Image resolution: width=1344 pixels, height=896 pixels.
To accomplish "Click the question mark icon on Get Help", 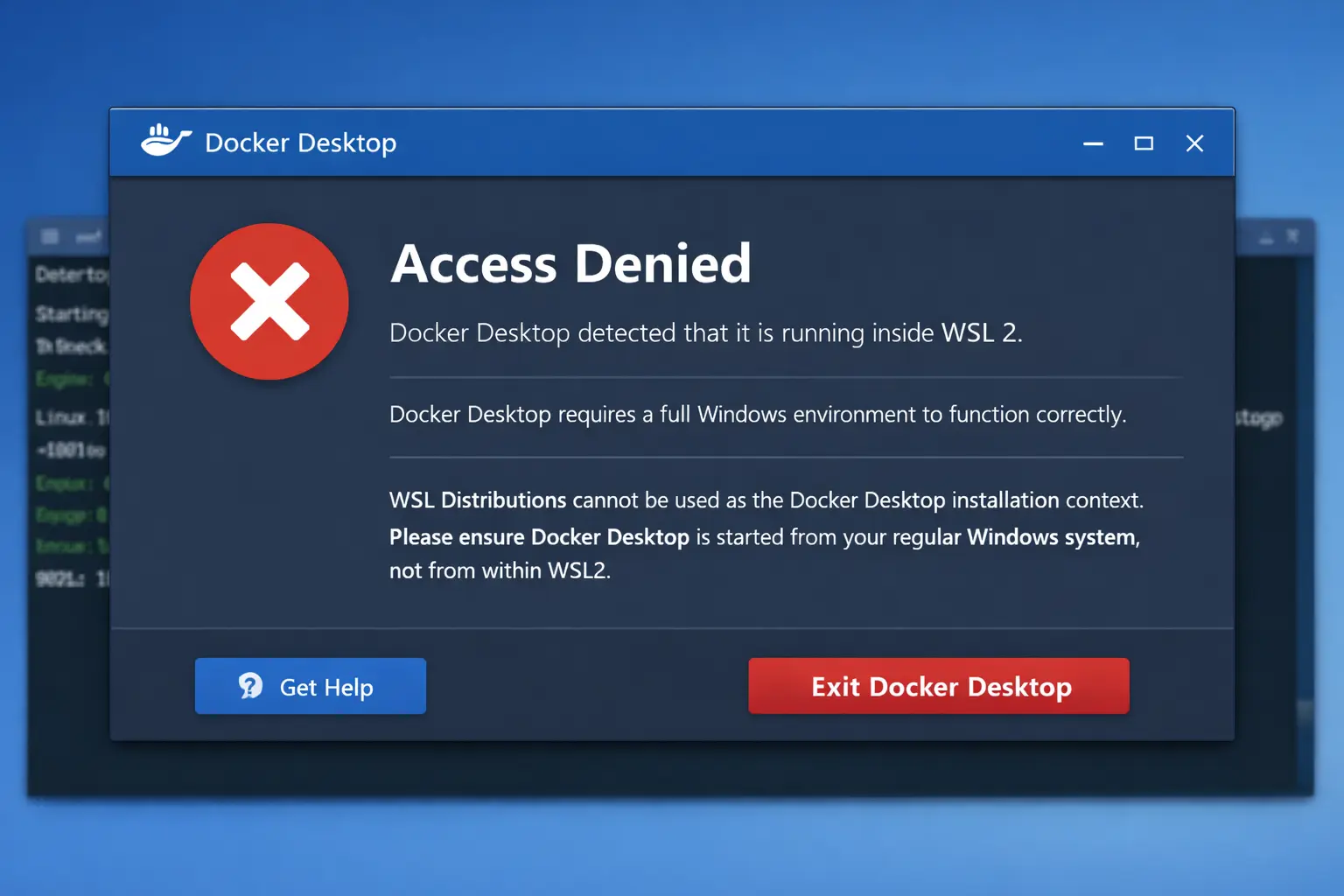I will [x=250, y=686].
